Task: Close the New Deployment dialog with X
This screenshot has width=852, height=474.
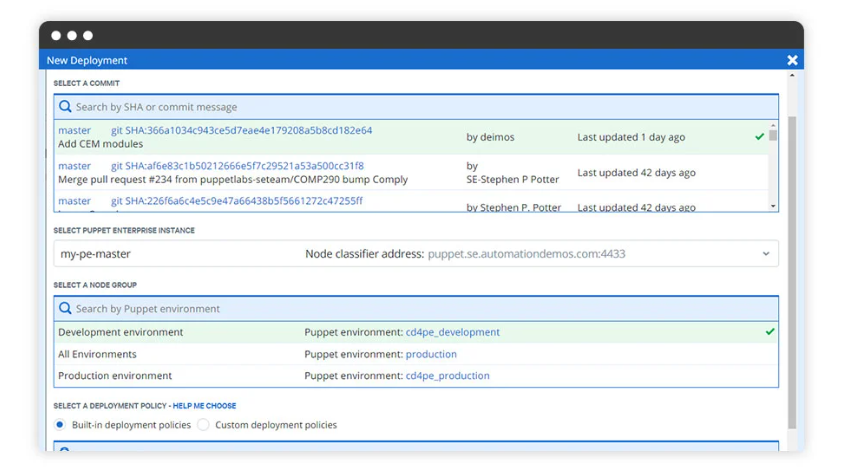Action: [792, 61]
